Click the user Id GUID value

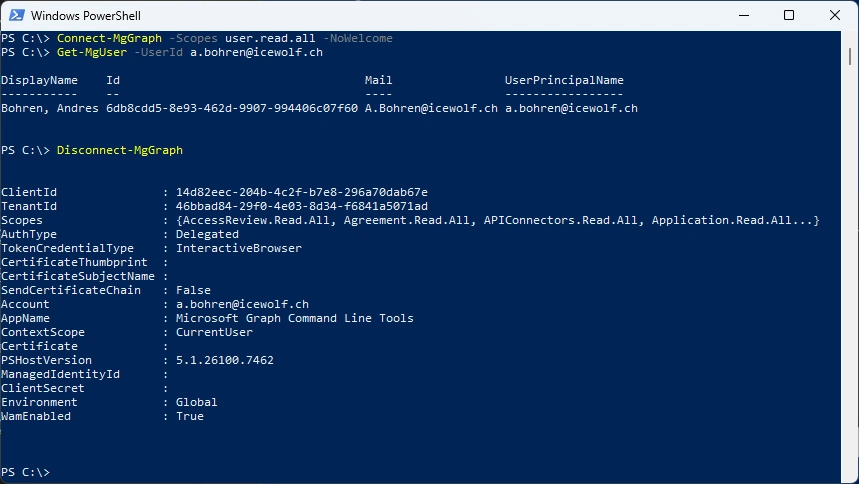tap(231, 108)
